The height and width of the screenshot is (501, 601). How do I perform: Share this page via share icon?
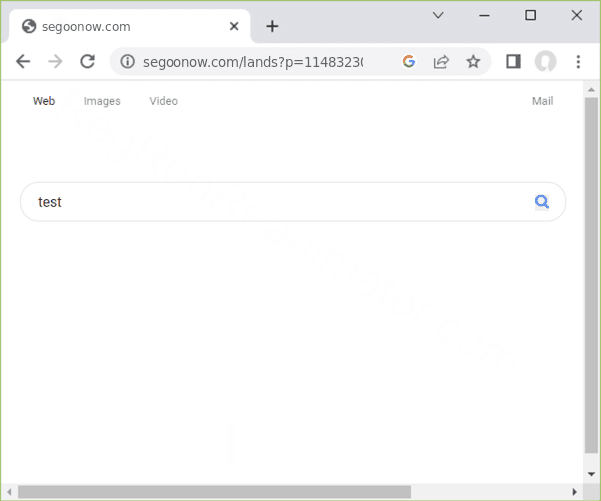440,62
